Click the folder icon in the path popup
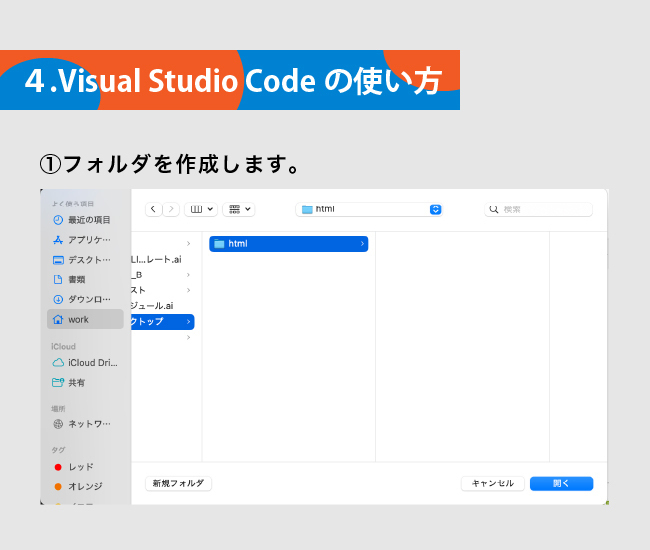 pos(307,209)
